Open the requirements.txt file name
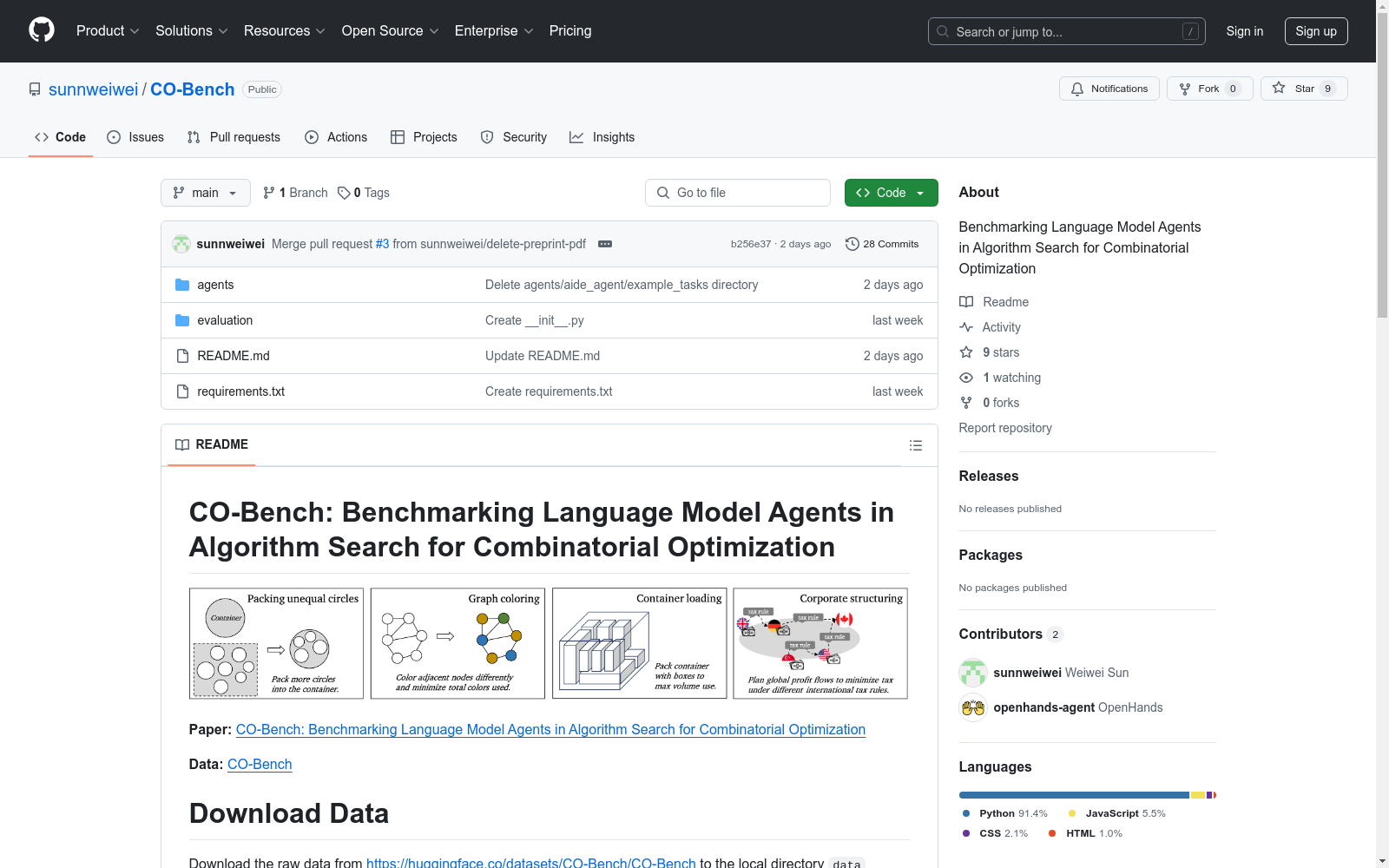Image resolution: width=1389 pixels, height=868 pixels. pyautogui.click(x=240, y=391)
